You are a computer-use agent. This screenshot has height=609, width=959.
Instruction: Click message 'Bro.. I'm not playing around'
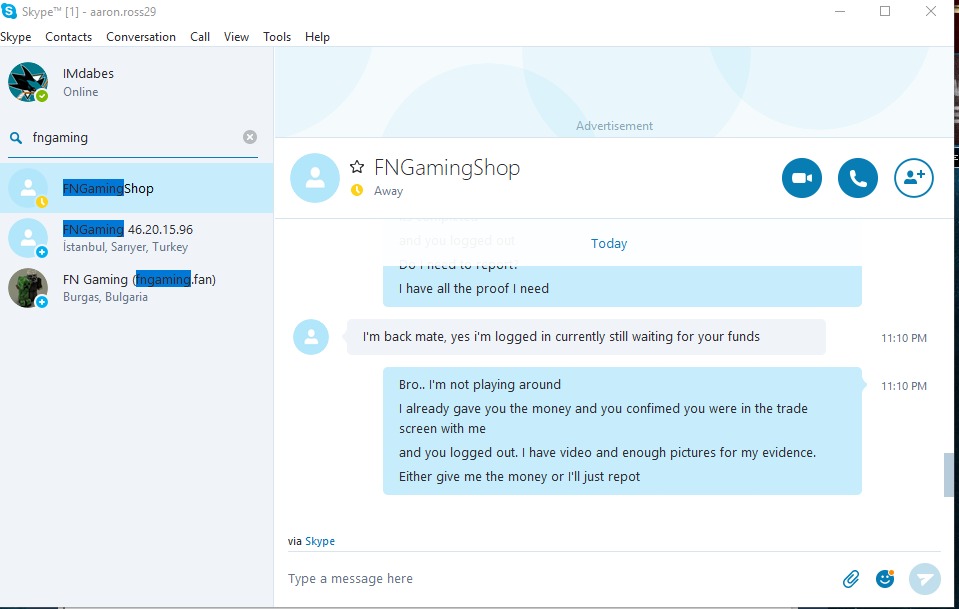click(x=480, y=385)
